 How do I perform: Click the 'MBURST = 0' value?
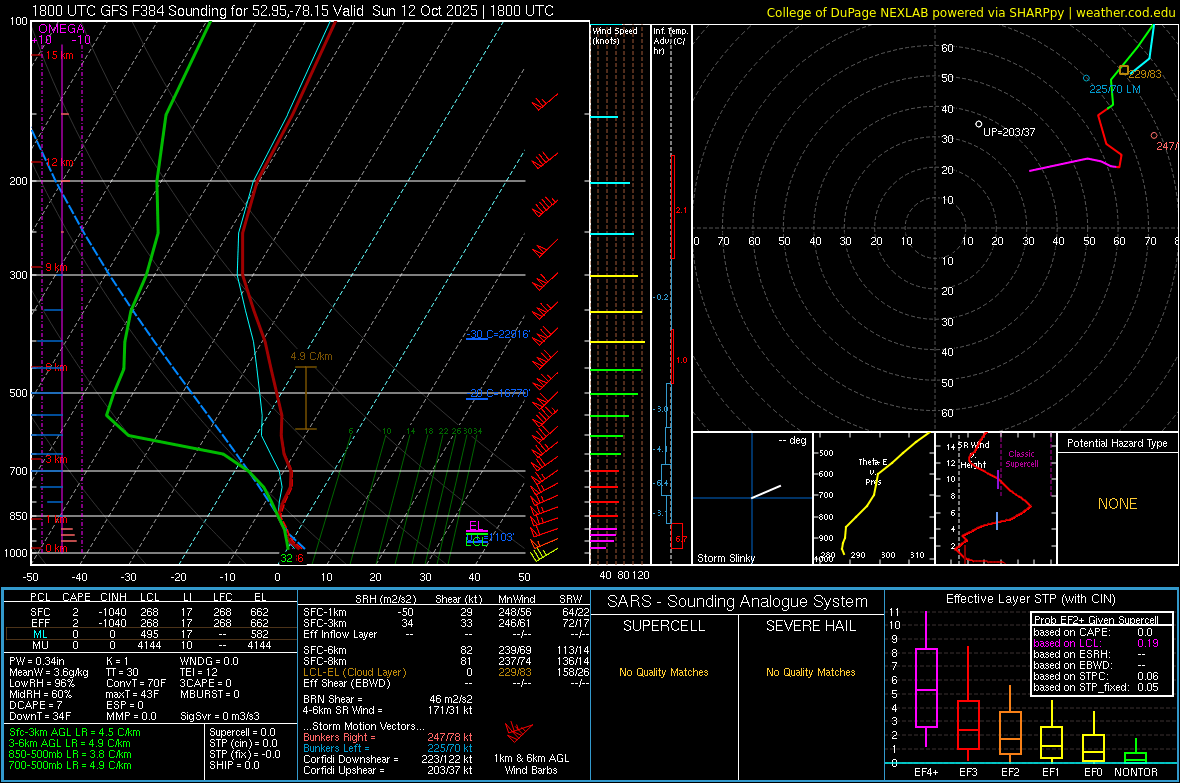(x=209, y=694)
